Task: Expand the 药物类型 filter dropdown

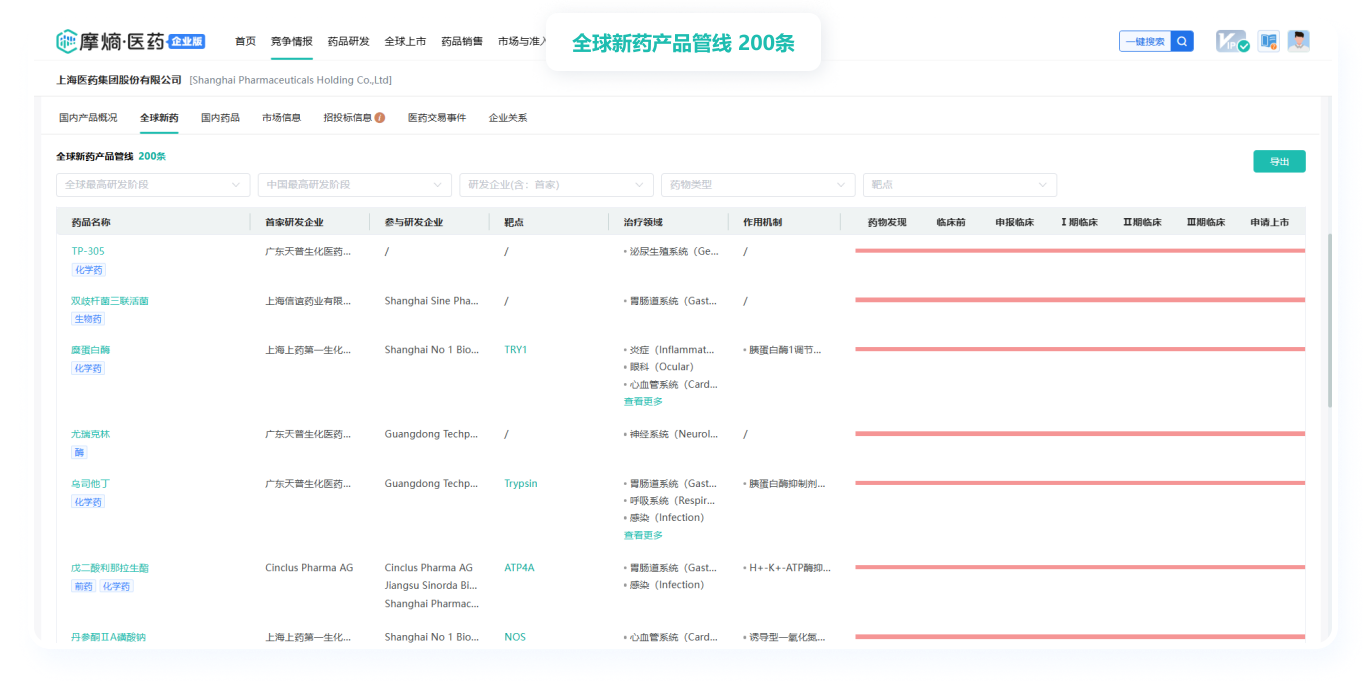Action: pos(758,185)
